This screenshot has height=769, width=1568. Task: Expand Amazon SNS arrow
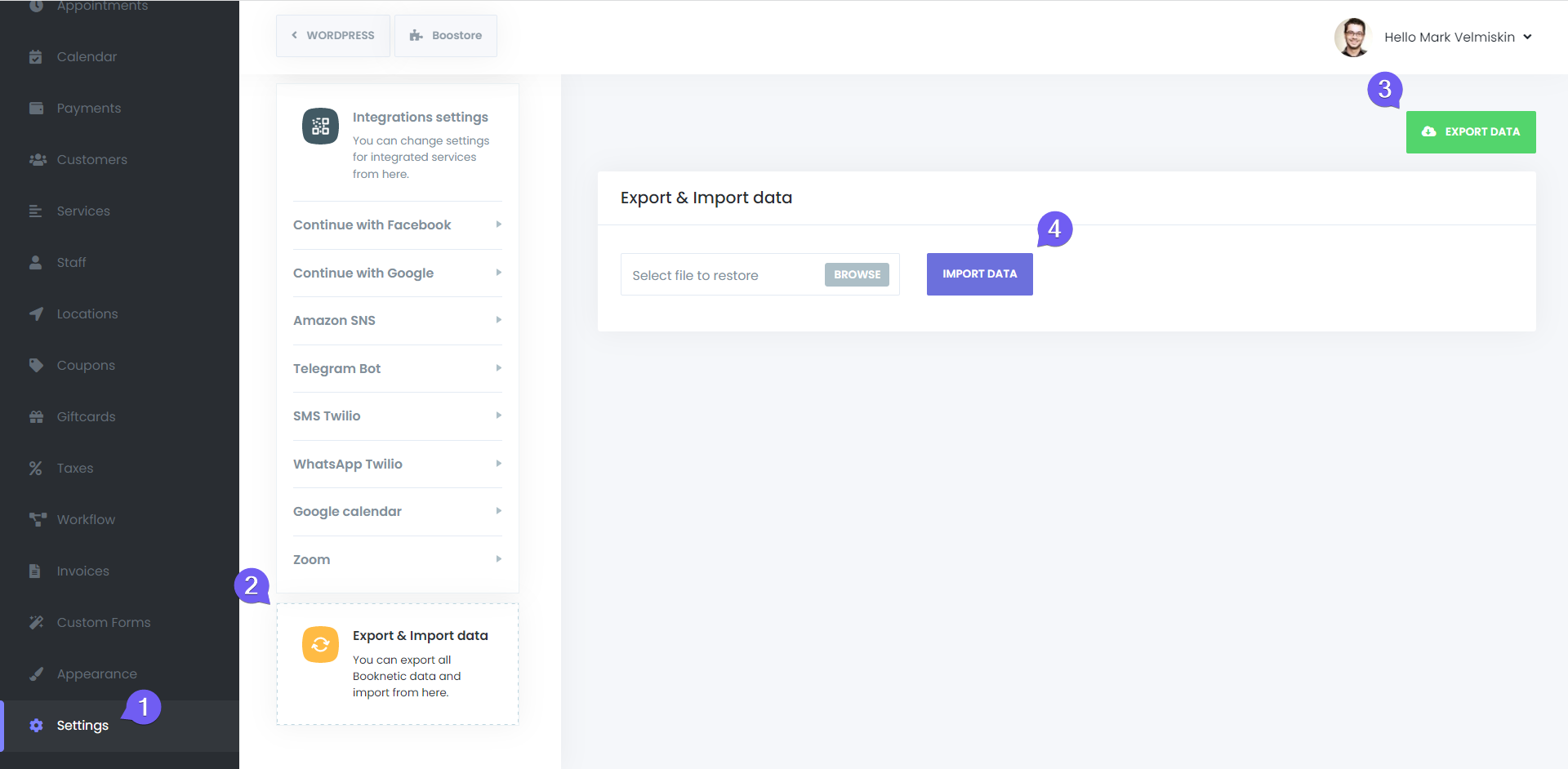tap(498, 320)
